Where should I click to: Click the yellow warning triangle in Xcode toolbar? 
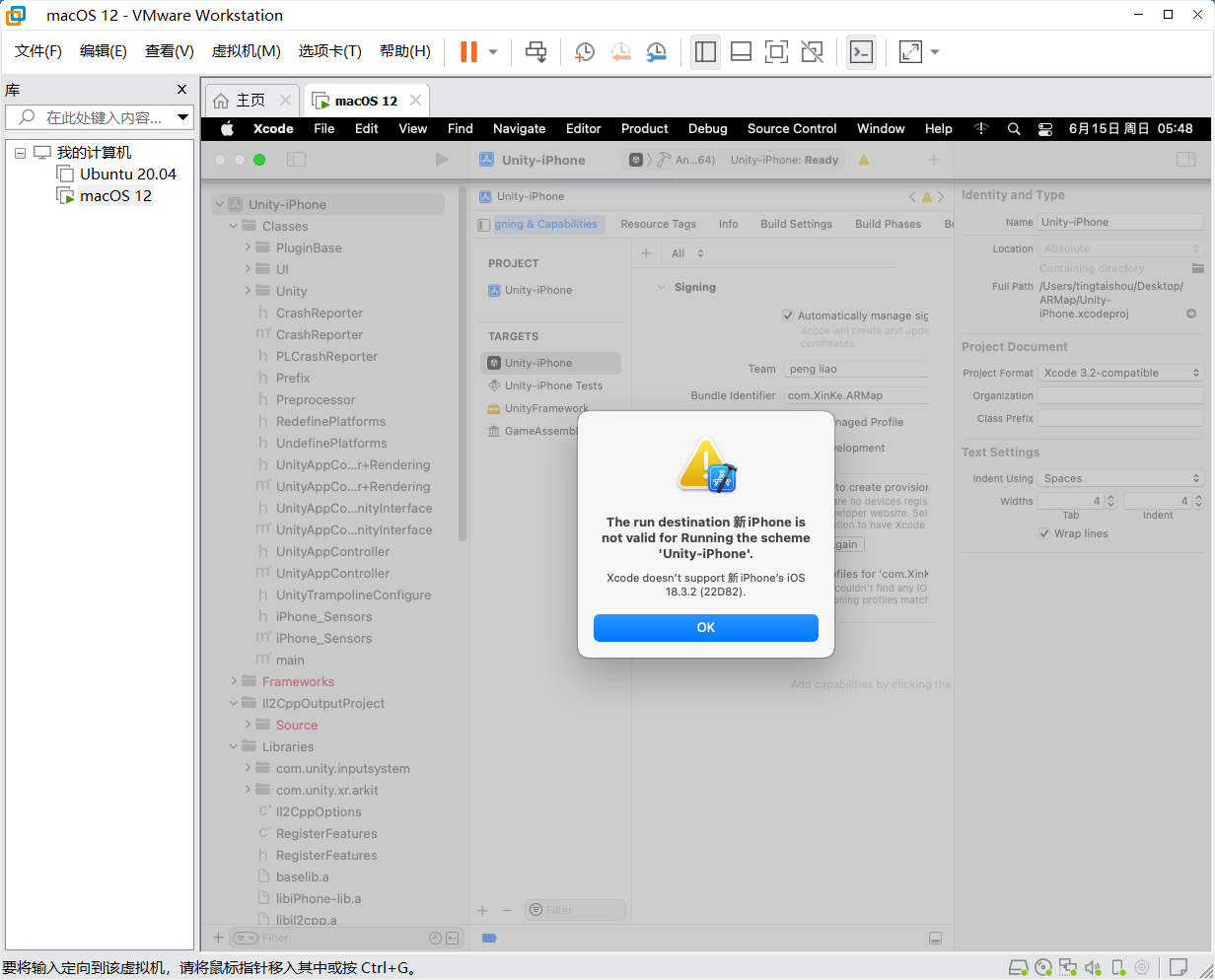[864, 160]
